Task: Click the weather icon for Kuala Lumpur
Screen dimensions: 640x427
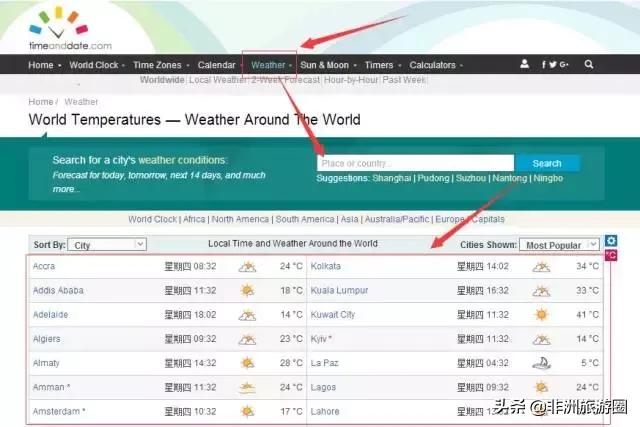Action: (x=541, y=291)
